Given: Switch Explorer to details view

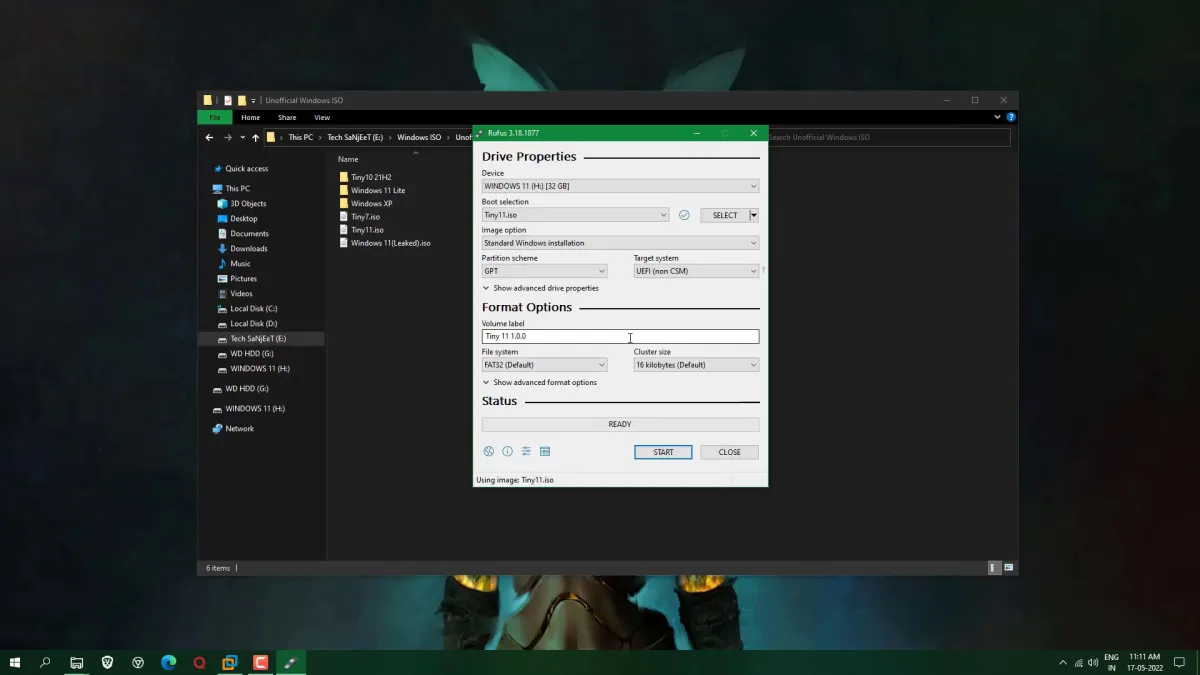Looking at the screenshot, I should 994,568.
